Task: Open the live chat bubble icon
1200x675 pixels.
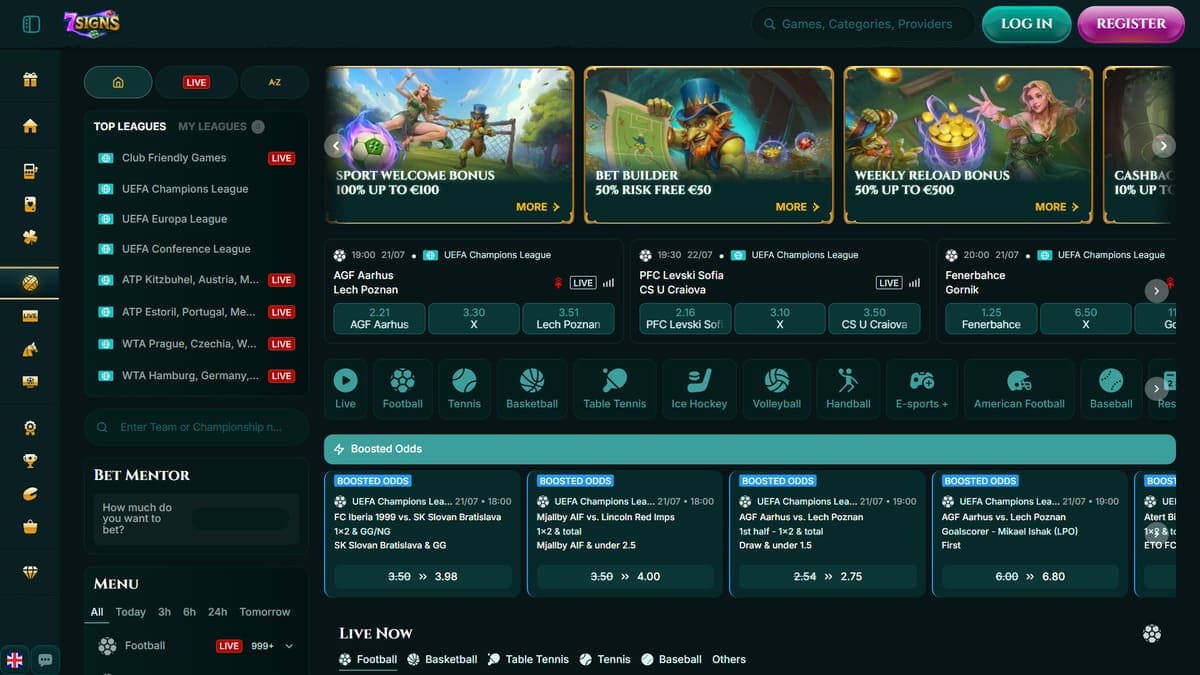Action: [x=45, y=660]
